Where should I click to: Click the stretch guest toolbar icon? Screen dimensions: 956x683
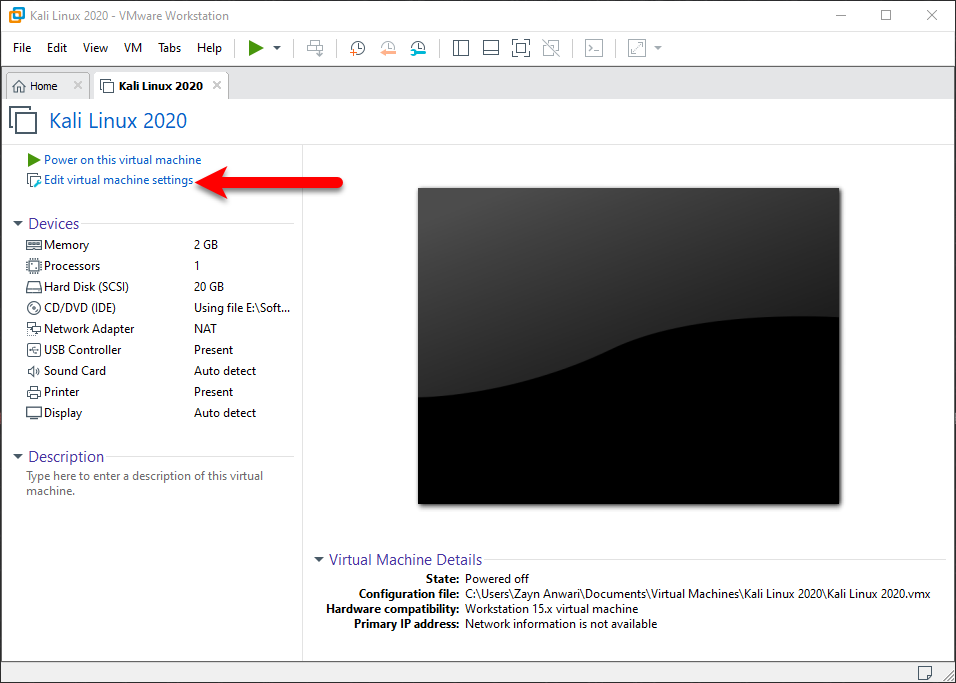637,48
